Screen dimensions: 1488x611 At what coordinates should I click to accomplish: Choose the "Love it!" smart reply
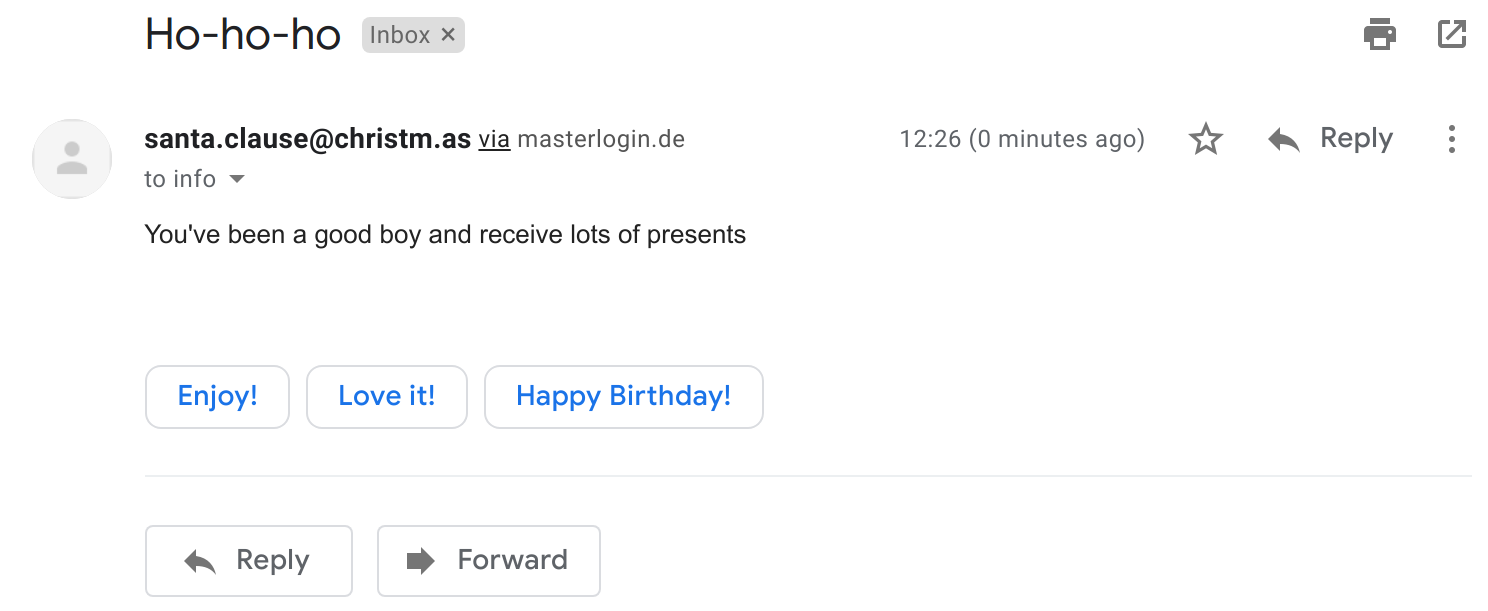coord(387,397)
